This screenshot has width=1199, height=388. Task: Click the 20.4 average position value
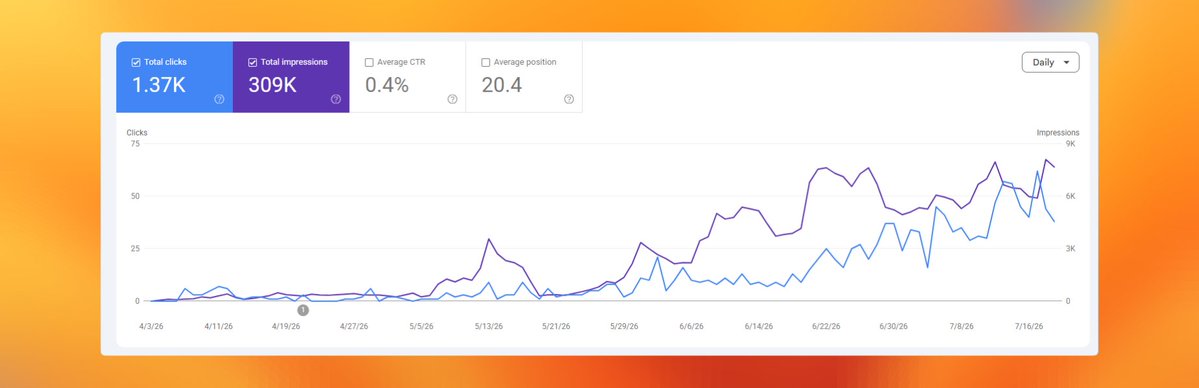(x=502, y=85)
